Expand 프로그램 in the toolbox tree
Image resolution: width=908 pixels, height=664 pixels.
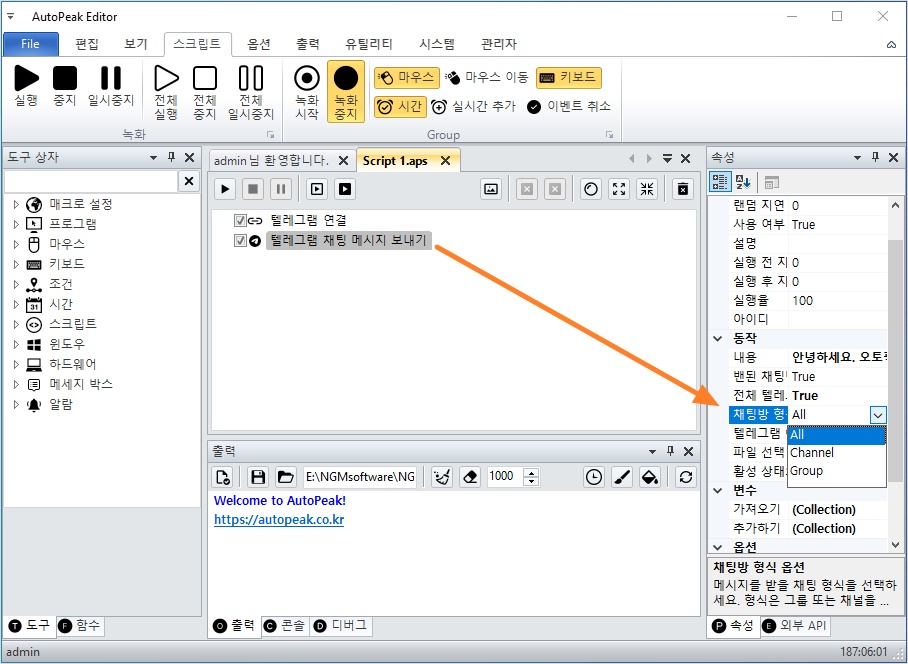pos(16,224)
